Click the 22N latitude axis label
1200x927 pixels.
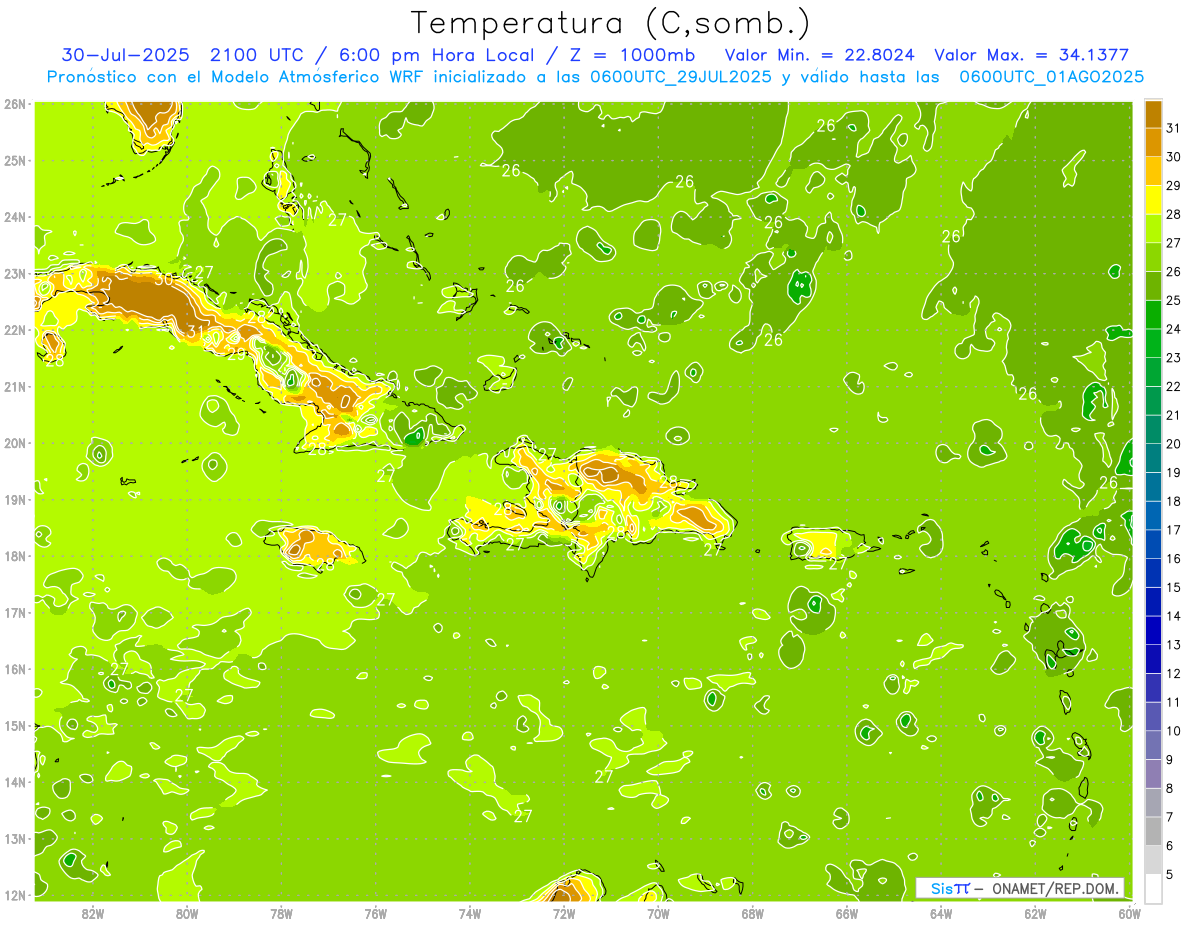pyautogui.click(x=15, y=330)
